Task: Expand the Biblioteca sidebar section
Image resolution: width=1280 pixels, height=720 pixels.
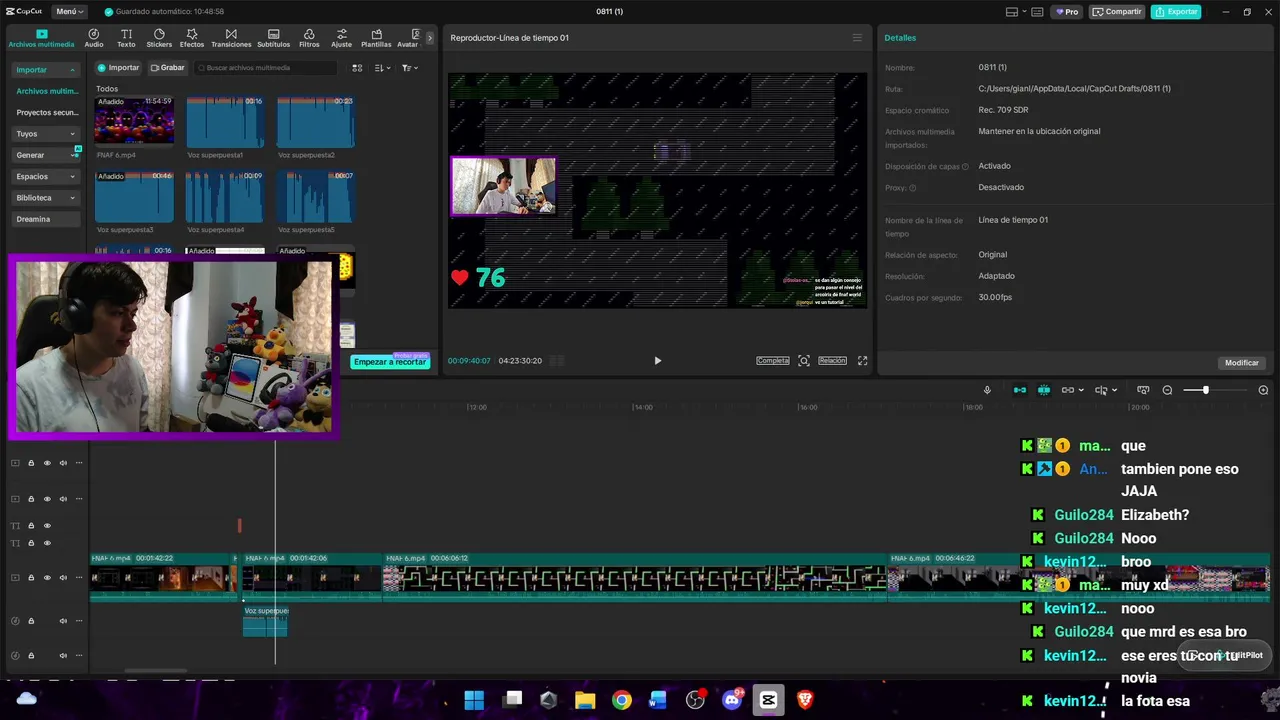Action: (x=46, y=198)
